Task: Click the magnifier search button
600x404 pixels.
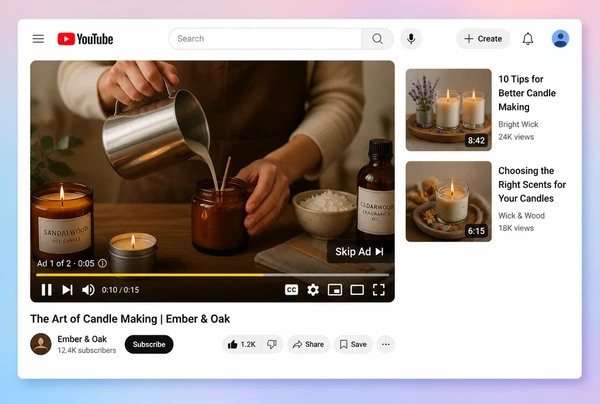Action: pos(377,39)
